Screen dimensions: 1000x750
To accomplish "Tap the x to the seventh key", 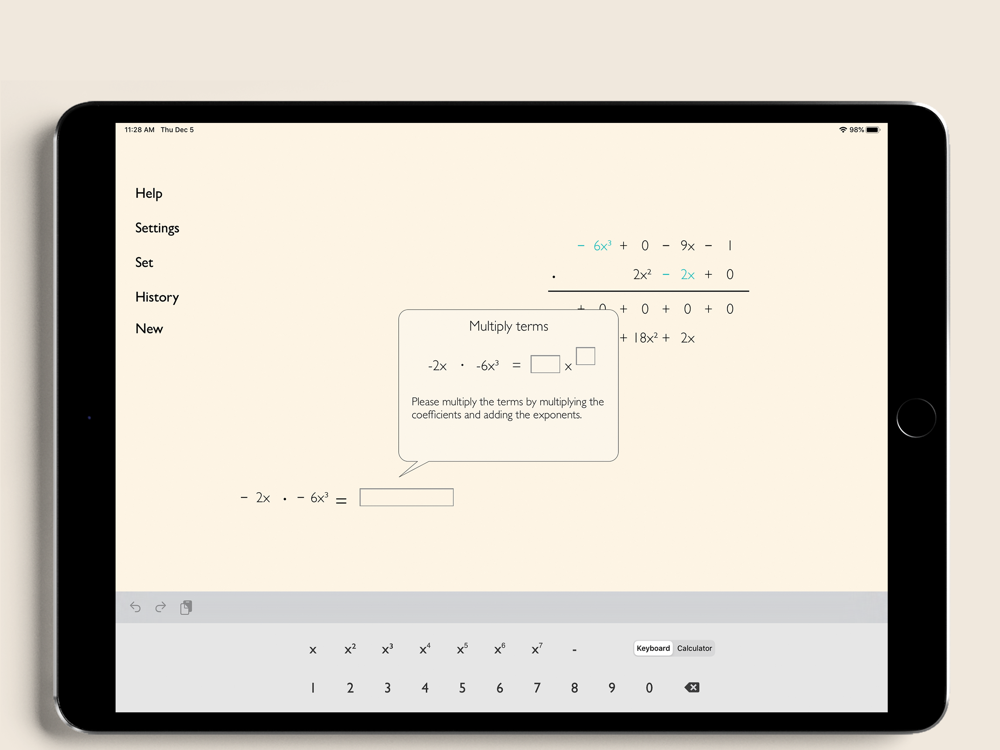I will pyautogui.click(x=537, y=649).
